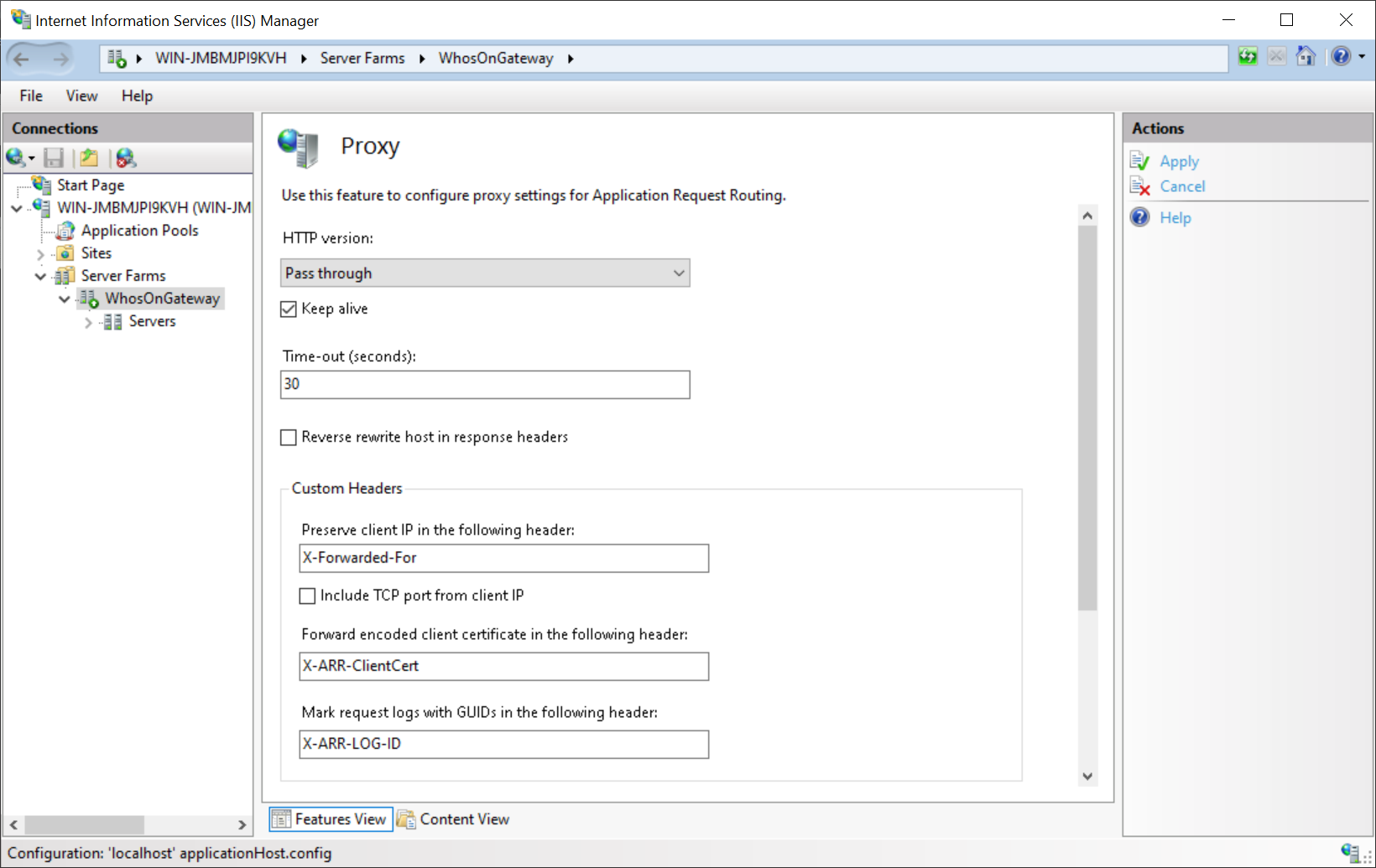Open the Help icon dropdown arrow
1376x868 pixels.
pos(1362,57)
